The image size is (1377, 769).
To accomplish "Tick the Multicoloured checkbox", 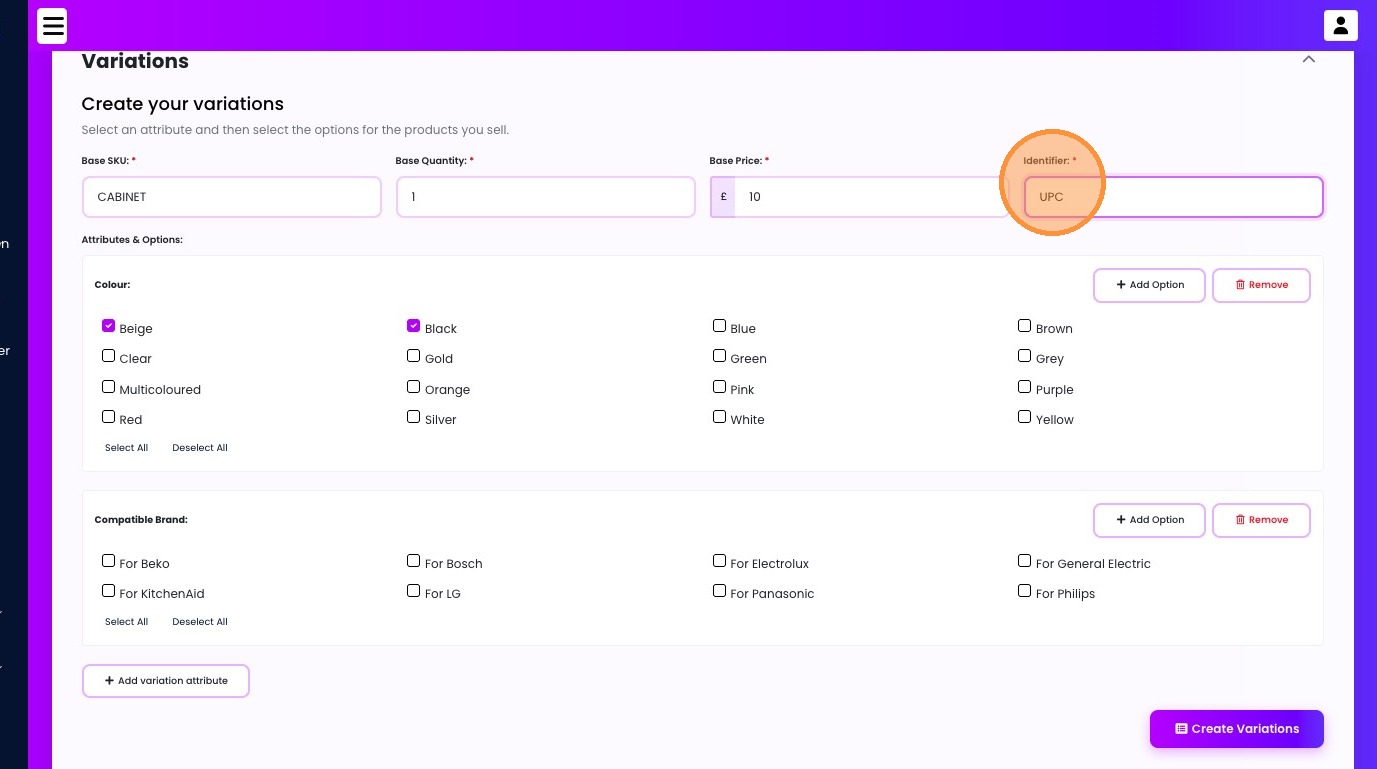I will tap(108, 387).
